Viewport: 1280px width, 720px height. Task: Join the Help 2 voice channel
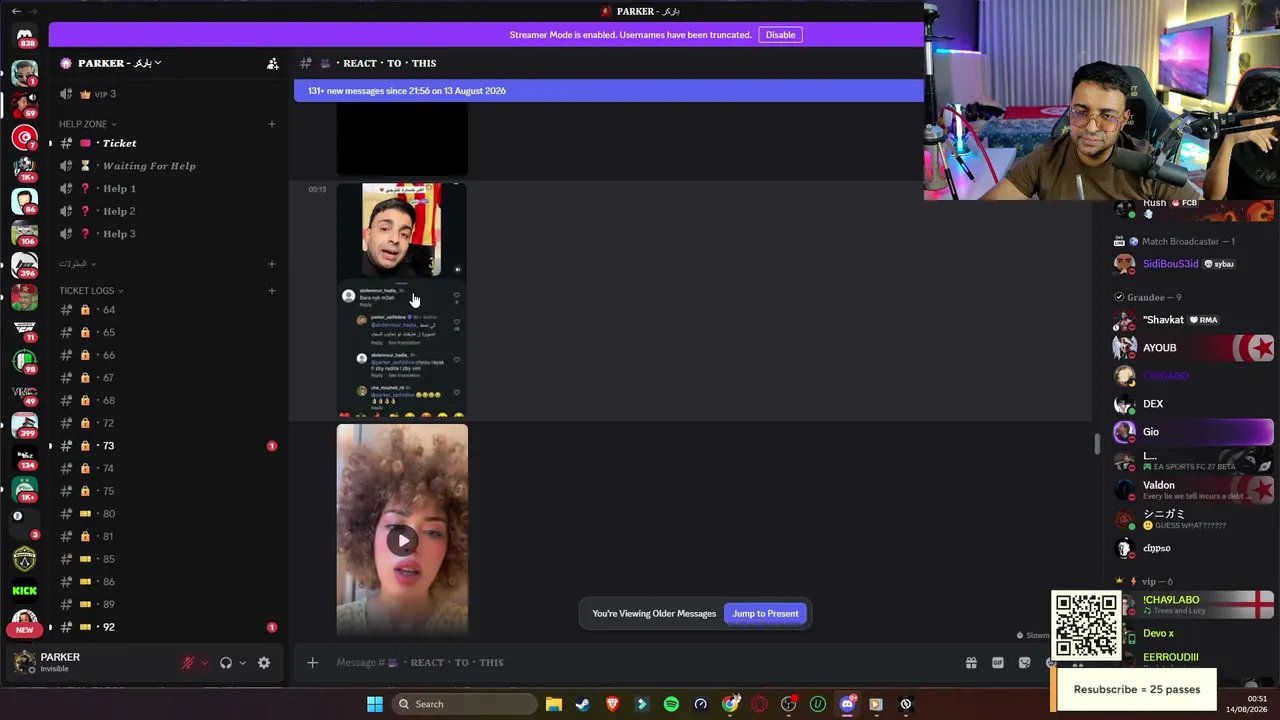click(x=168, y=211)
